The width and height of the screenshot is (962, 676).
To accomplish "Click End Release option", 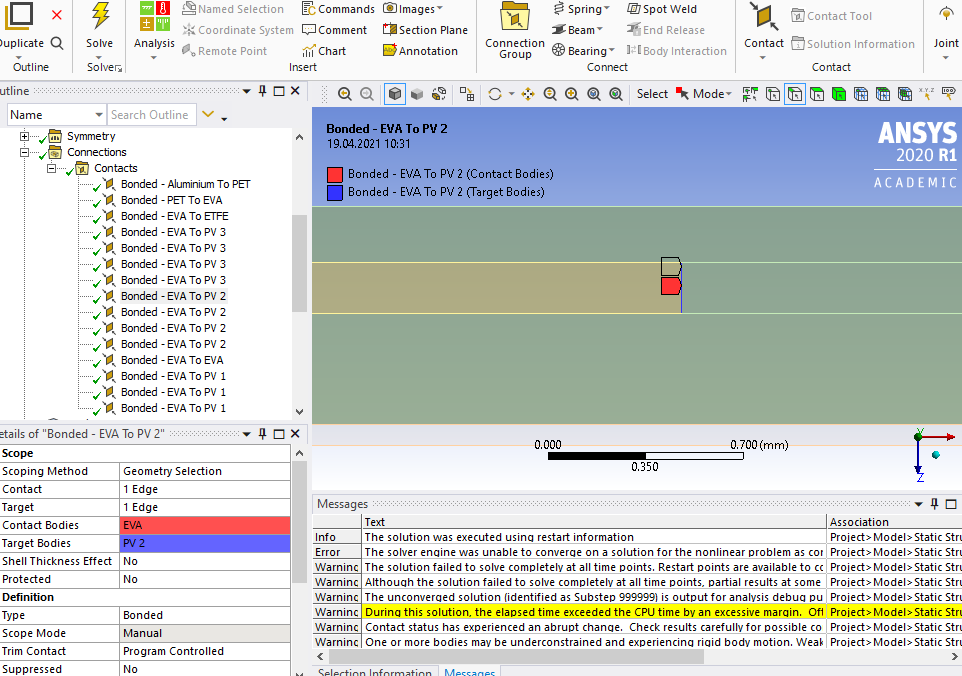I will click(666, 30).
